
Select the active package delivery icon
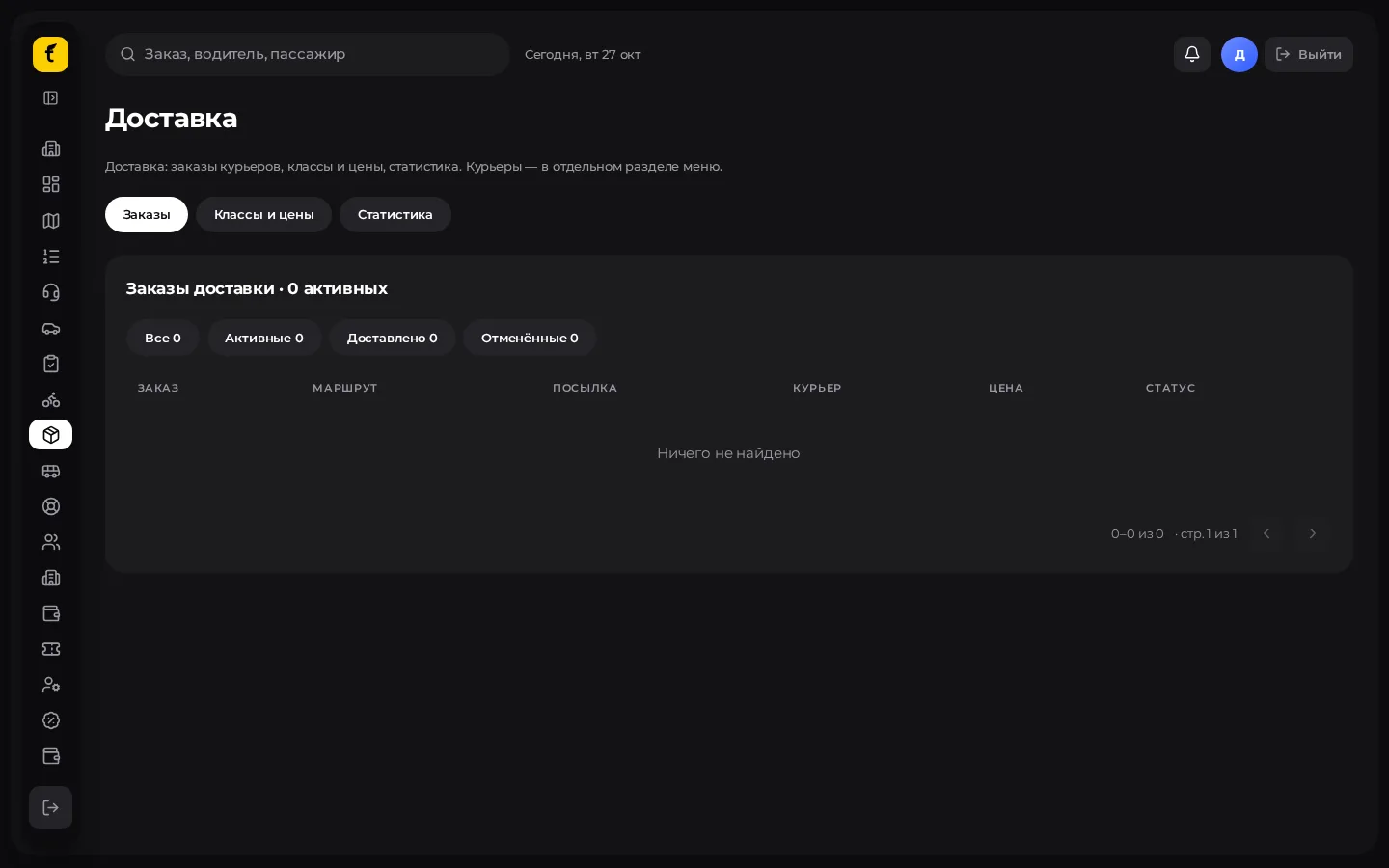(x=51, y=435)
